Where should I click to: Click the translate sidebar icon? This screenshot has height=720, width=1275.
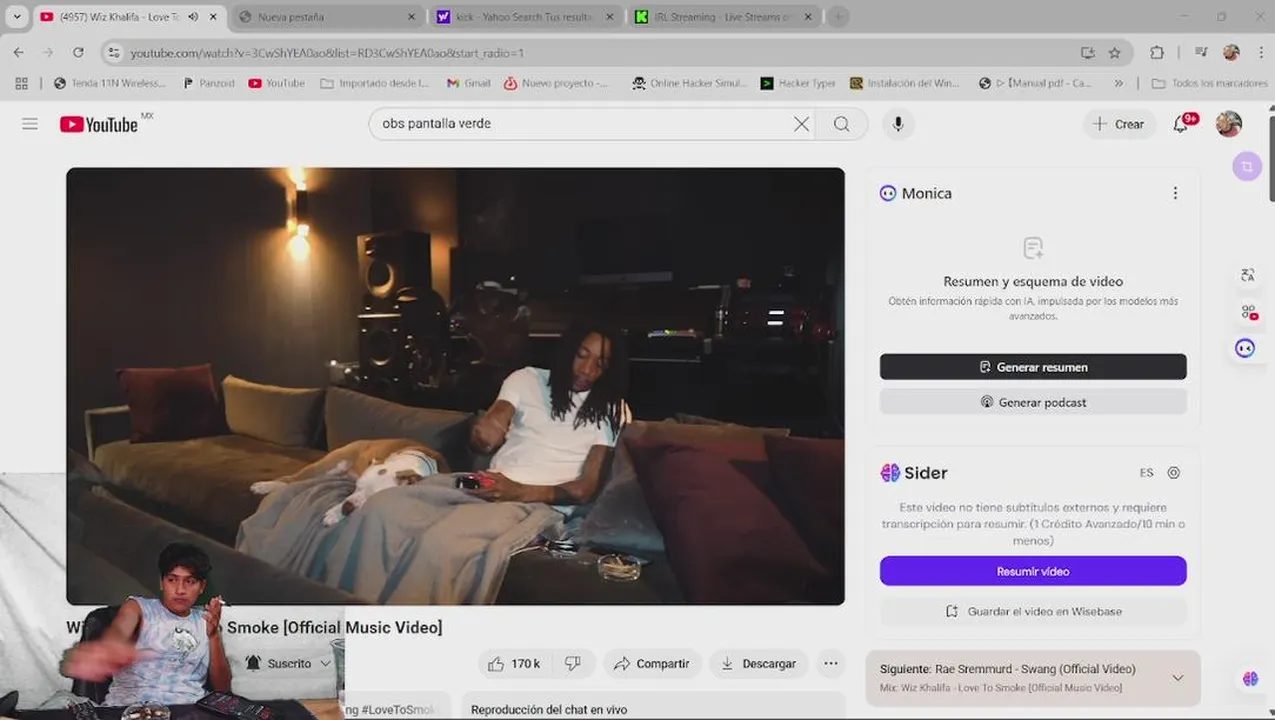tap(1248, 275)
